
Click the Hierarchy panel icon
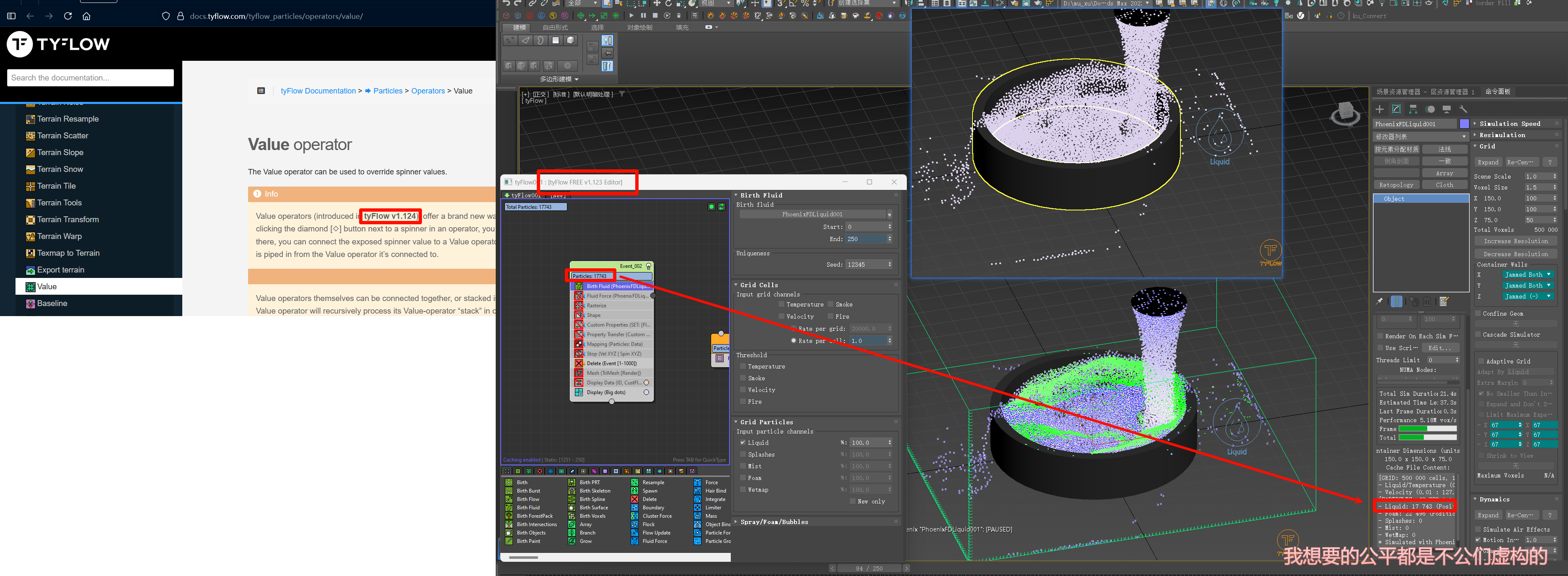point(1413,109)
